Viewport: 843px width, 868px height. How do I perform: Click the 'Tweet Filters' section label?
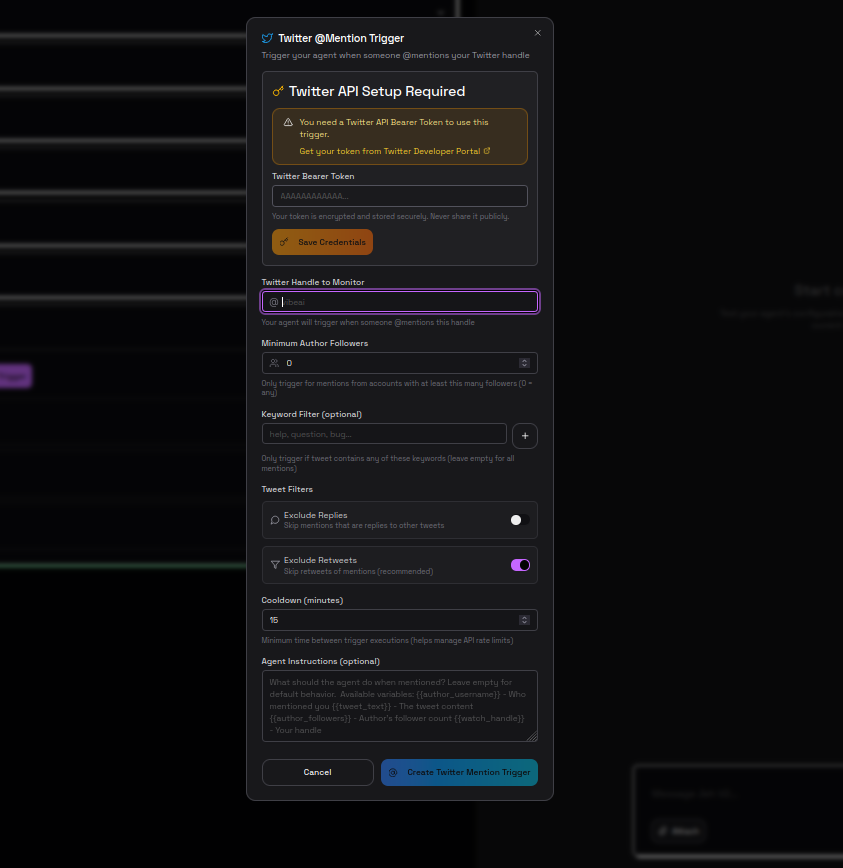(x=287, y=489)
